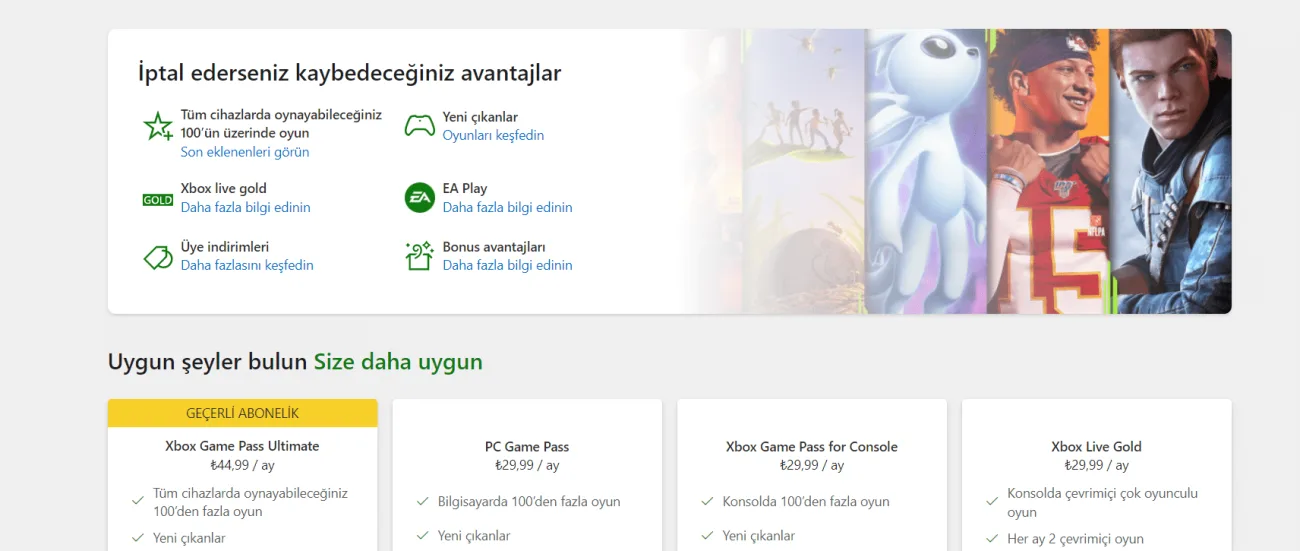Open the Oyunları keşfedin link
Image resolution: width=1300 pixels, height=551 pixels.
(493, 135)
